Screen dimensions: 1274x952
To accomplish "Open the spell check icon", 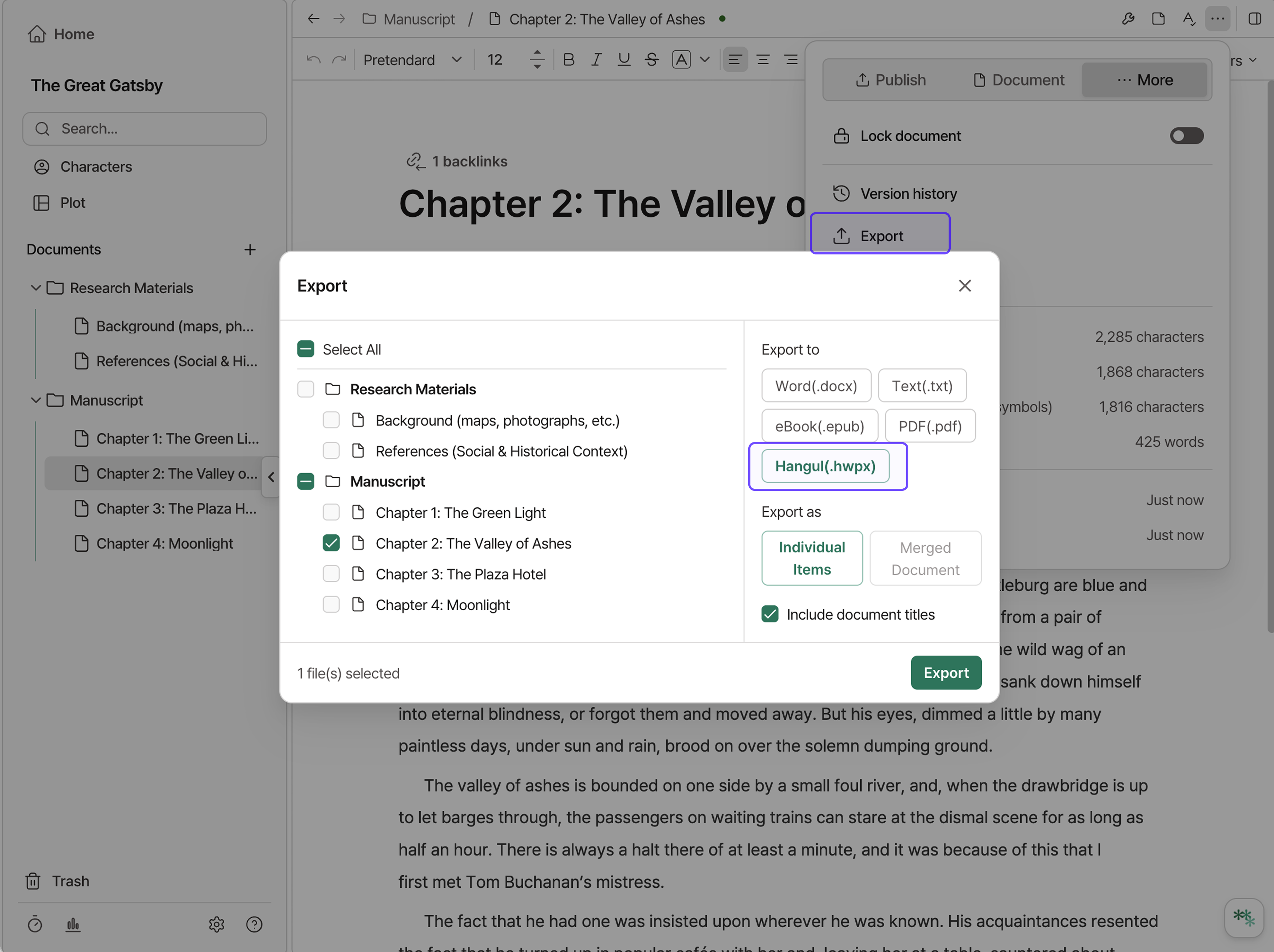I will (x=1189, y=19).
